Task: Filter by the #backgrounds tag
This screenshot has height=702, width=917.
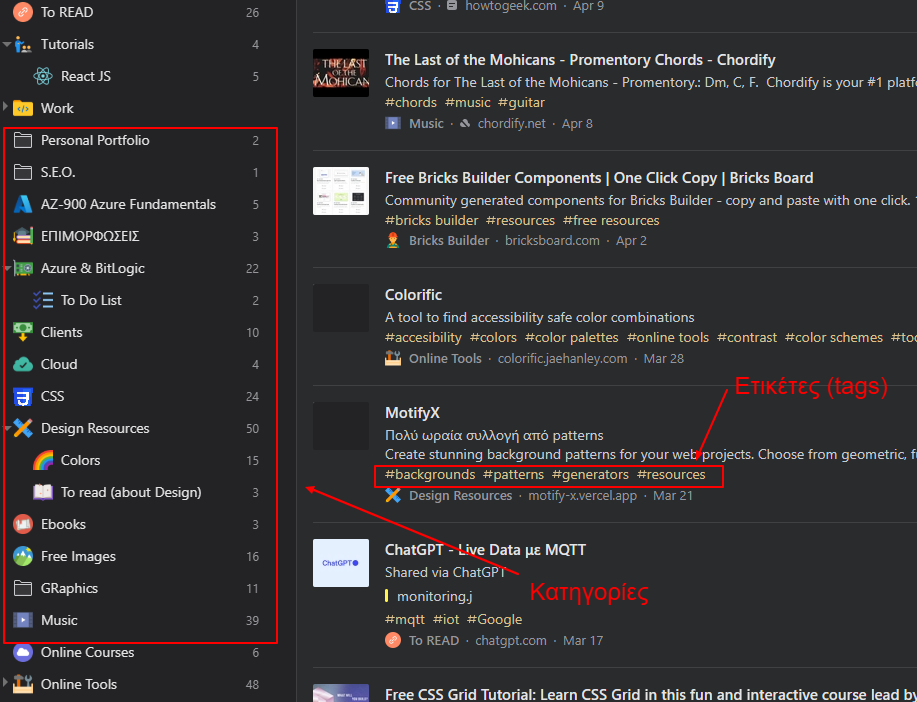Action: tap(430, 474)
